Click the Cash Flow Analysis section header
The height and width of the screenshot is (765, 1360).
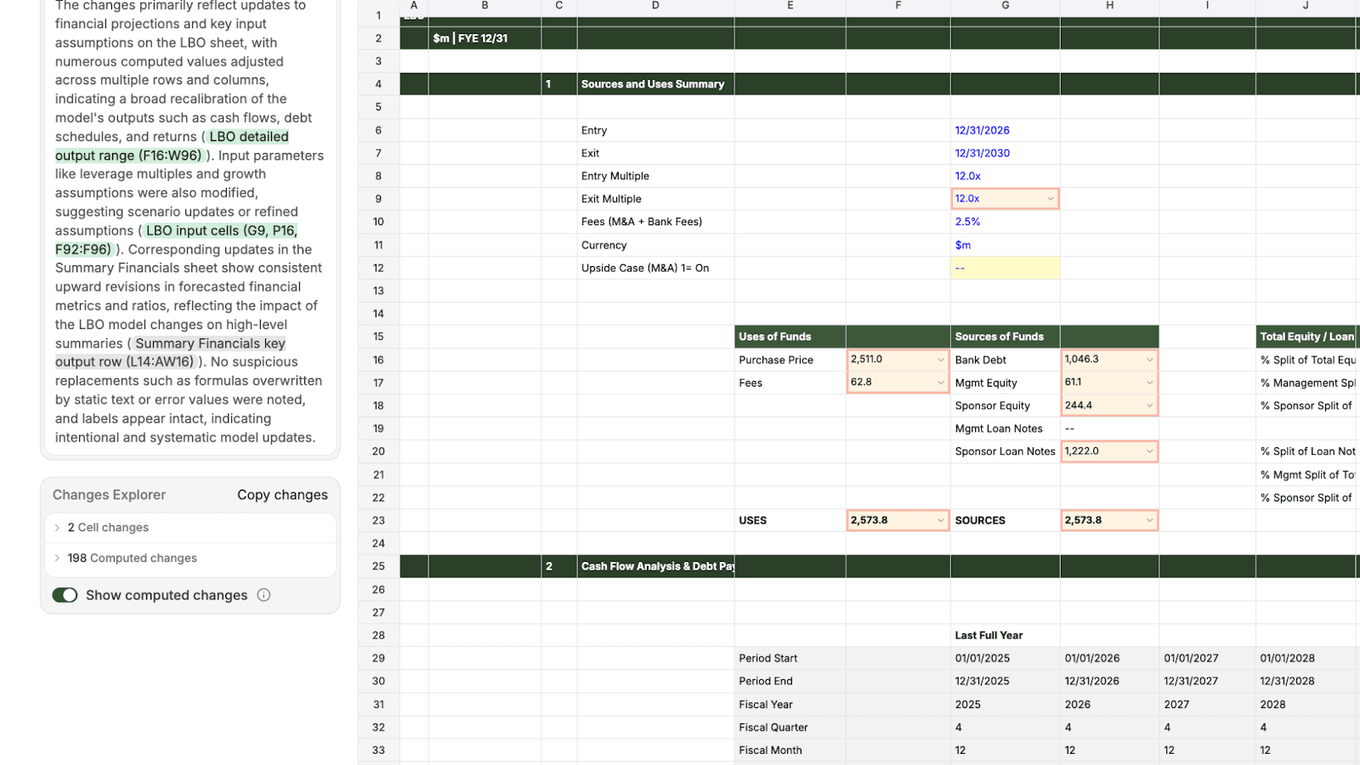[655, 566]
